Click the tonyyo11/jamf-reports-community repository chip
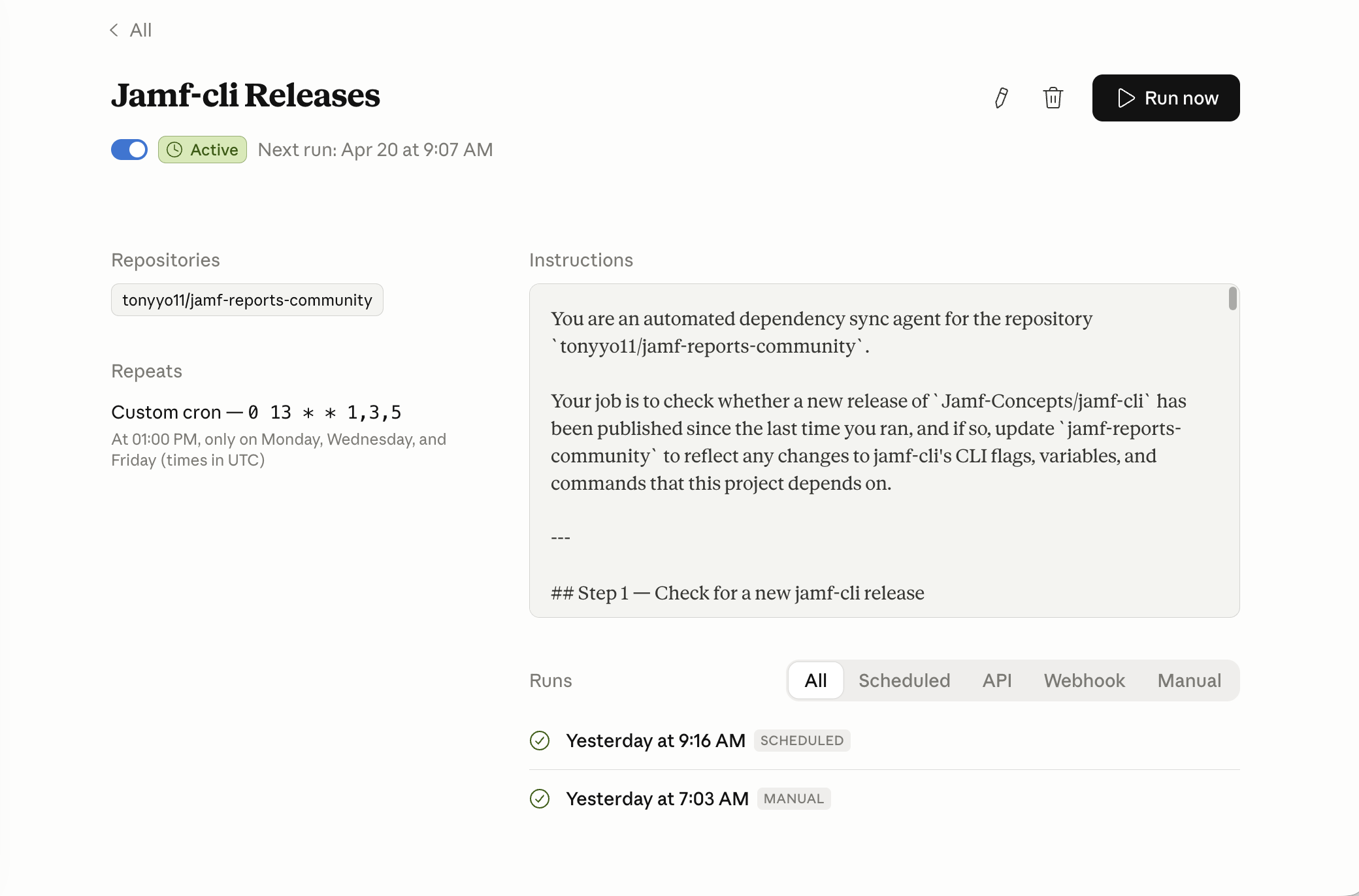This screenshot has width=1359, height=896. [x=247, y=300]
